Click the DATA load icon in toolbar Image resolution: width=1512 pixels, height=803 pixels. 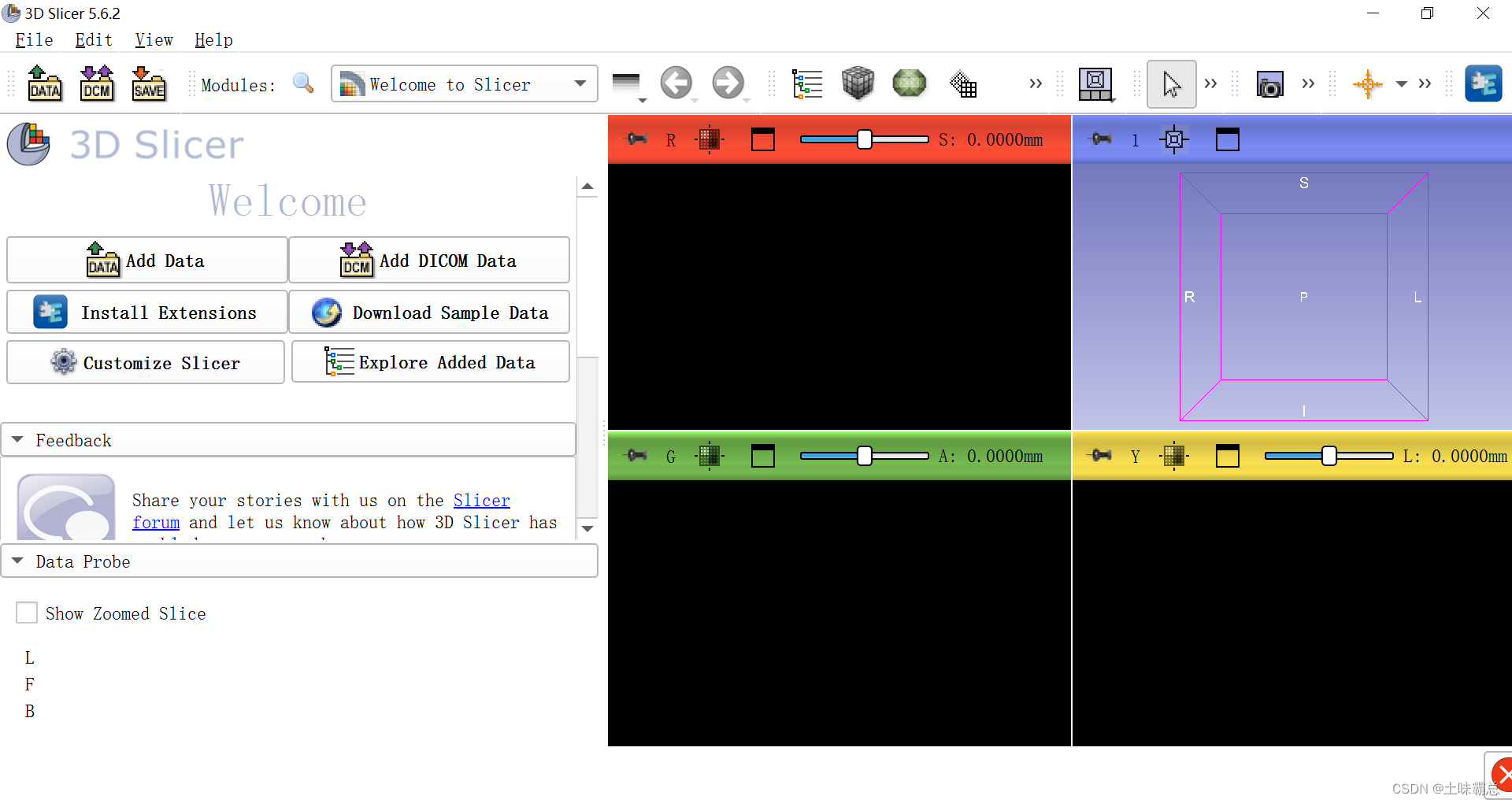pyautogui.click(x=45, y=83)
